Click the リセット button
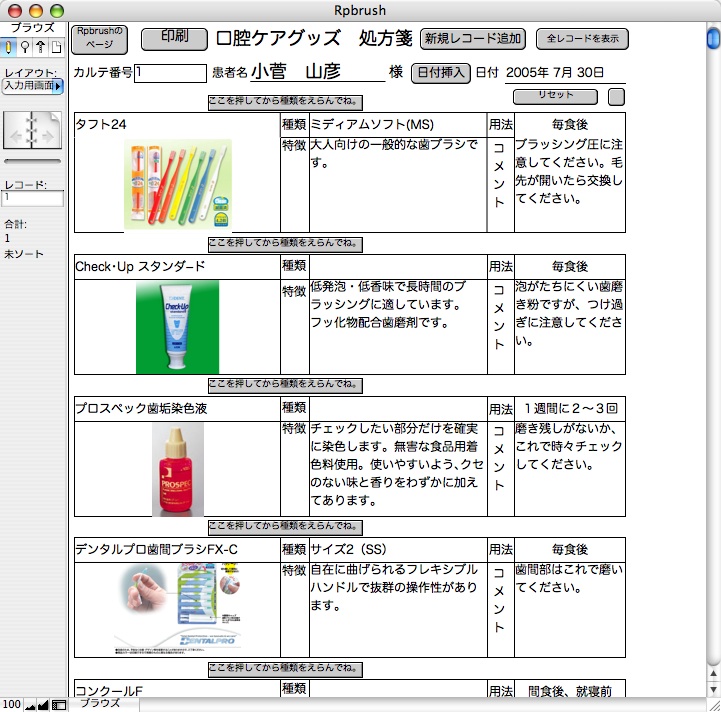 [555, 97]
